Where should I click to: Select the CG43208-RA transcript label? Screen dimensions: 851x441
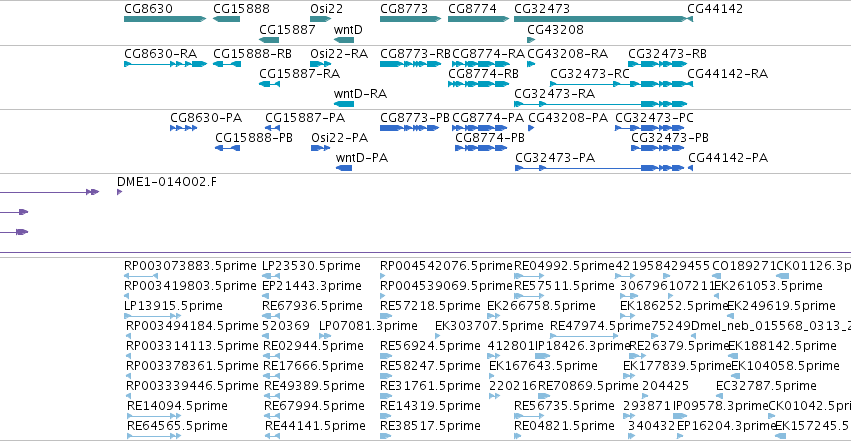(568, 54)
